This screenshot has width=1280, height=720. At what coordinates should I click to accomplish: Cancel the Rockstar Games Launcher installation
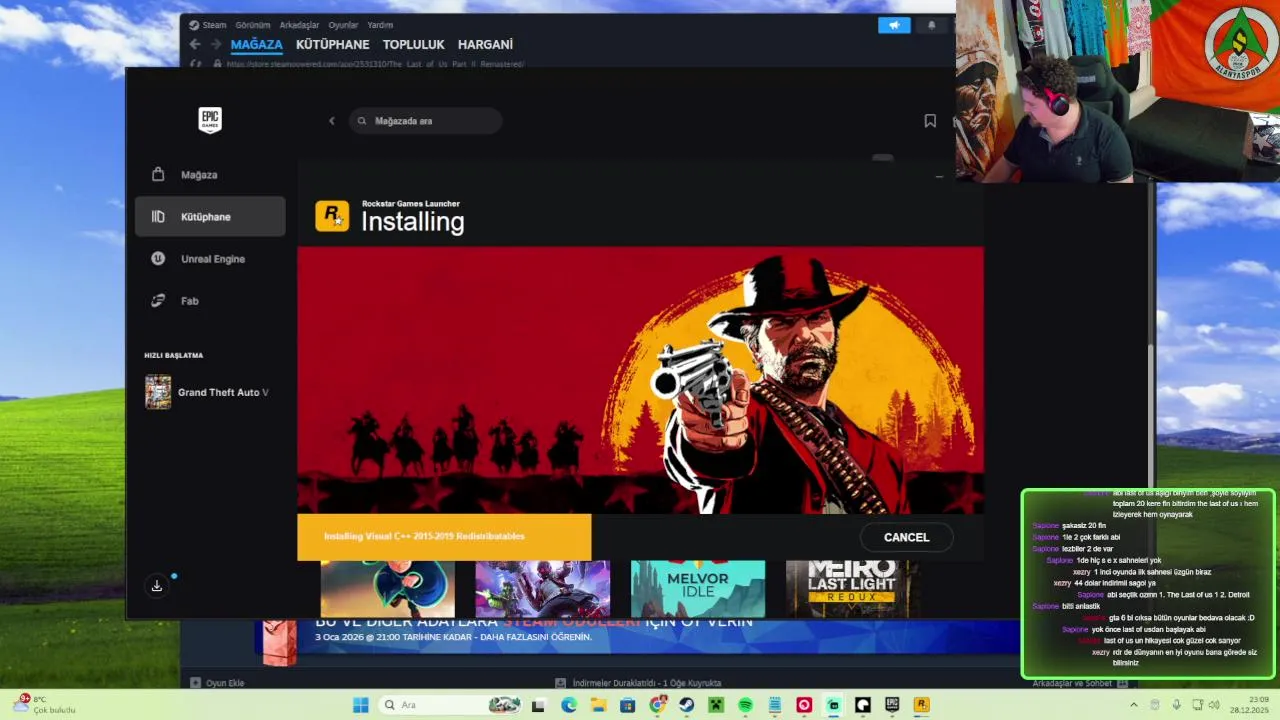coord(906,537)
